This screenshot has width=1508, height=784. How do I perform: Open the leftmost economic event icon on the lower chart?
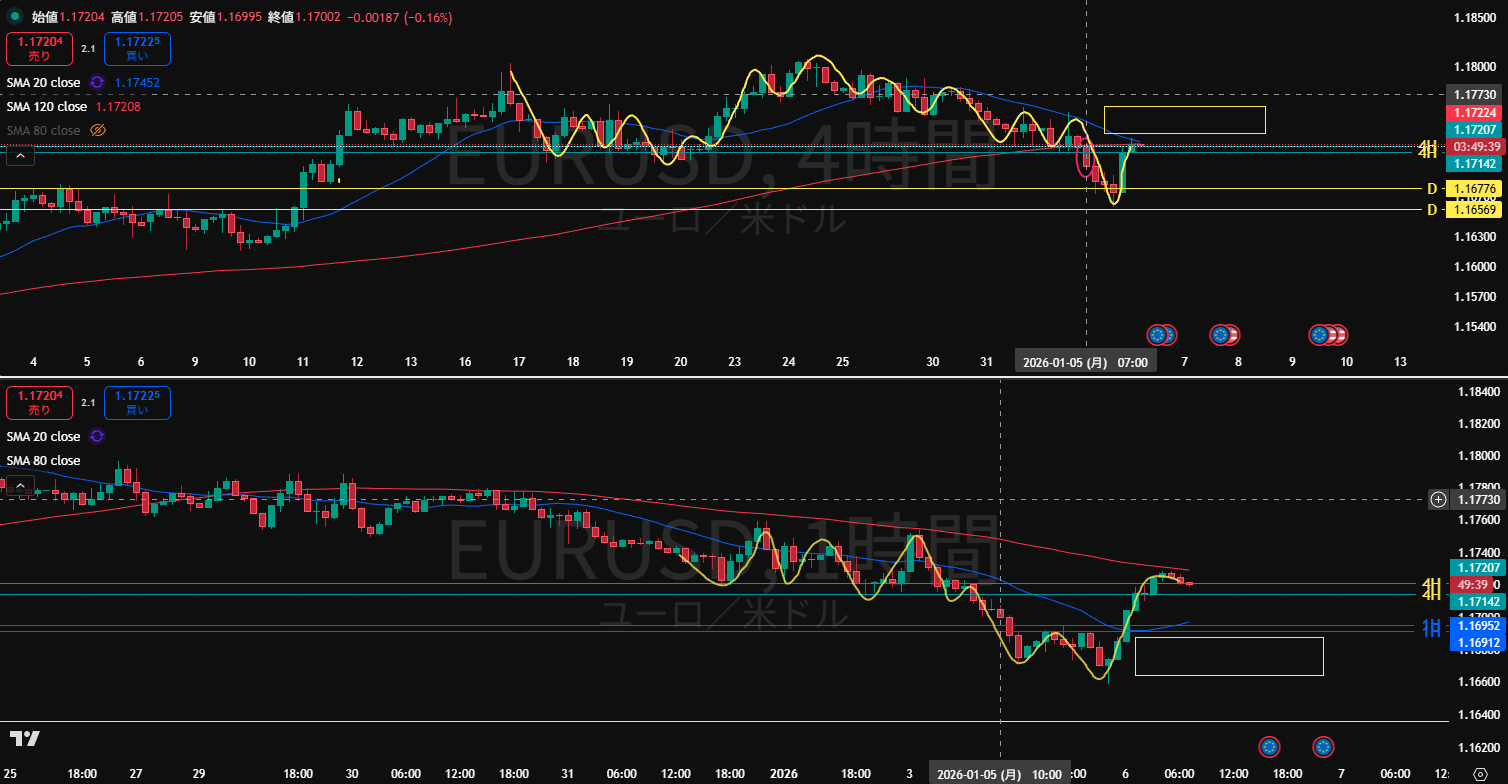tap(1269, 746)
